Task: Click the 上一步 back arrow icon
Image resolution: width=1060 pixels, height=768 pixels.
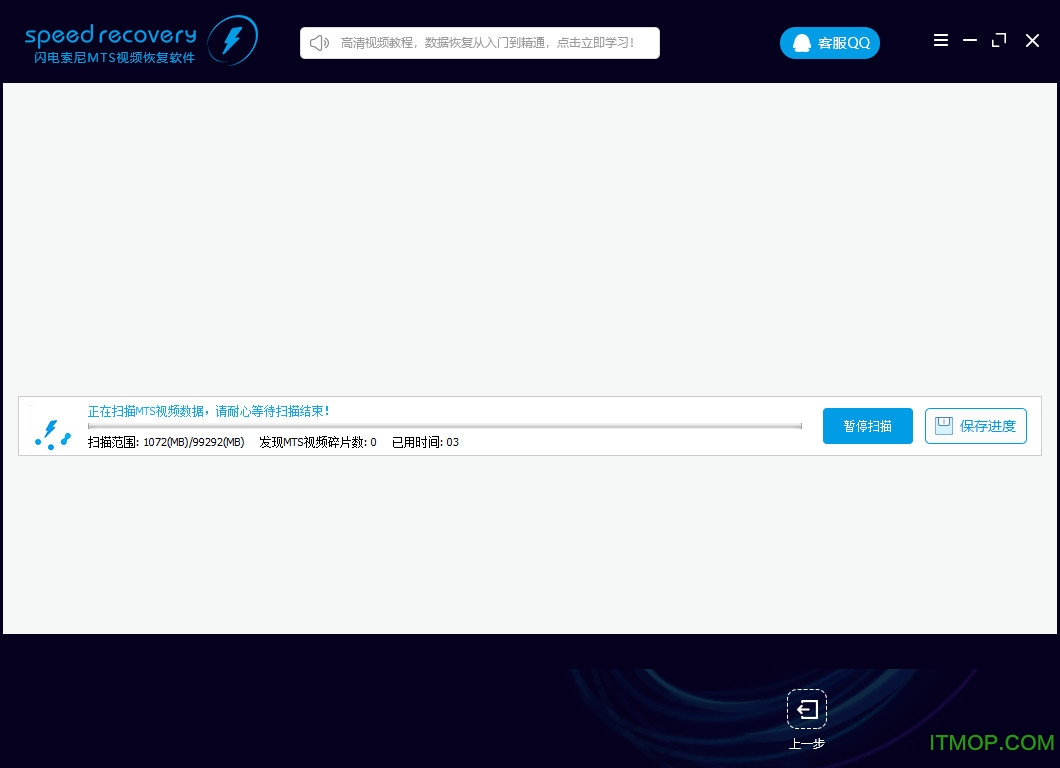Action: (807, 709)
